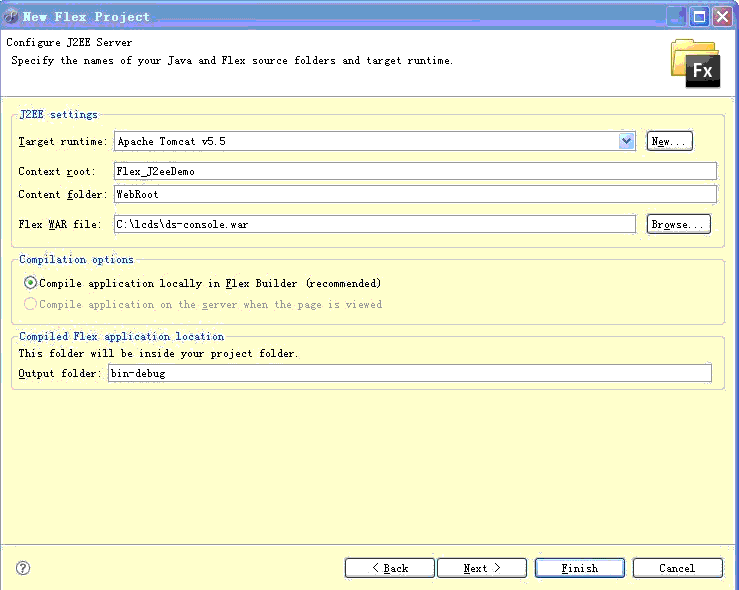This screenshot has width=739, height=590.
Task: Click the "J2EE settings" group title
Action: point(59,115)
